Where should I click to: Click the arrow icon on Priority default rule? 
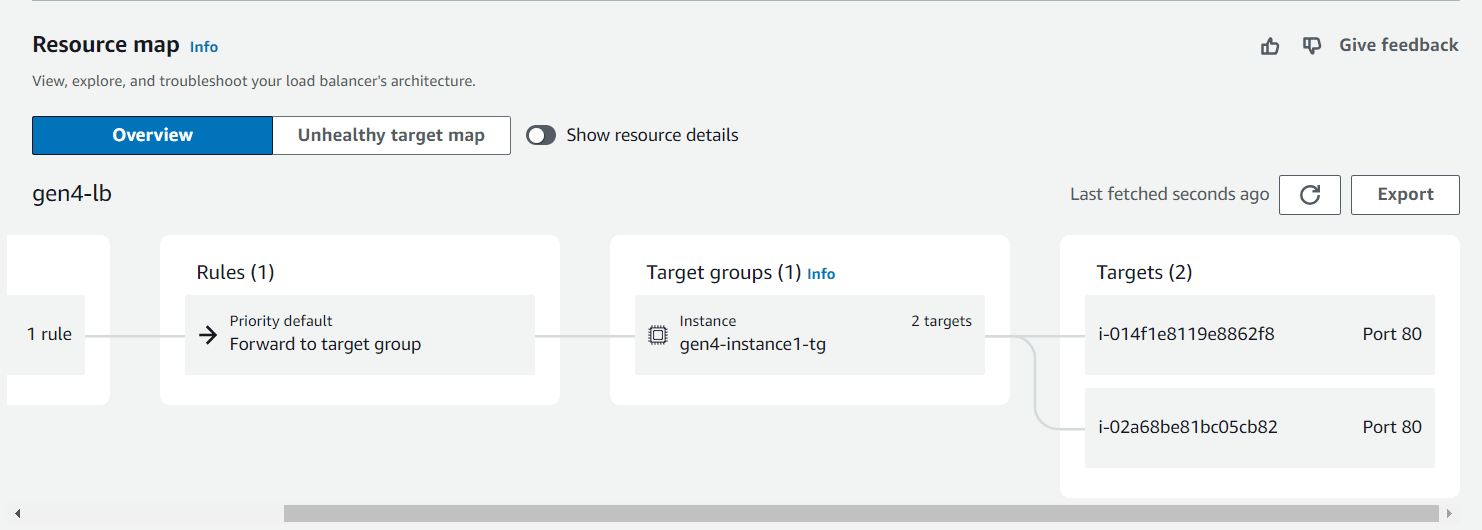click(208, 335)
